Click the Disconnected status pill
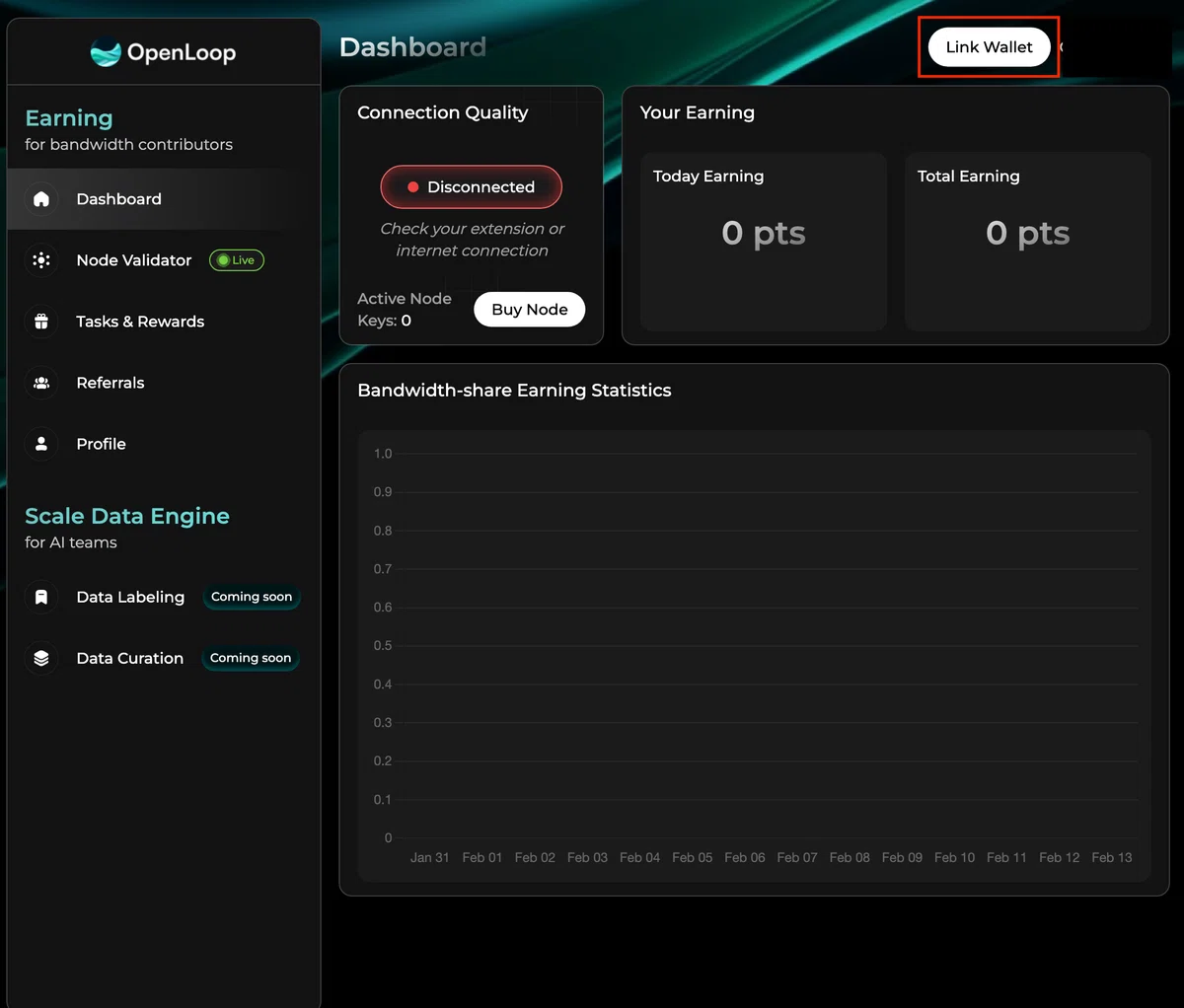This screenshot has width=1184, height=1008. point(472,186)
